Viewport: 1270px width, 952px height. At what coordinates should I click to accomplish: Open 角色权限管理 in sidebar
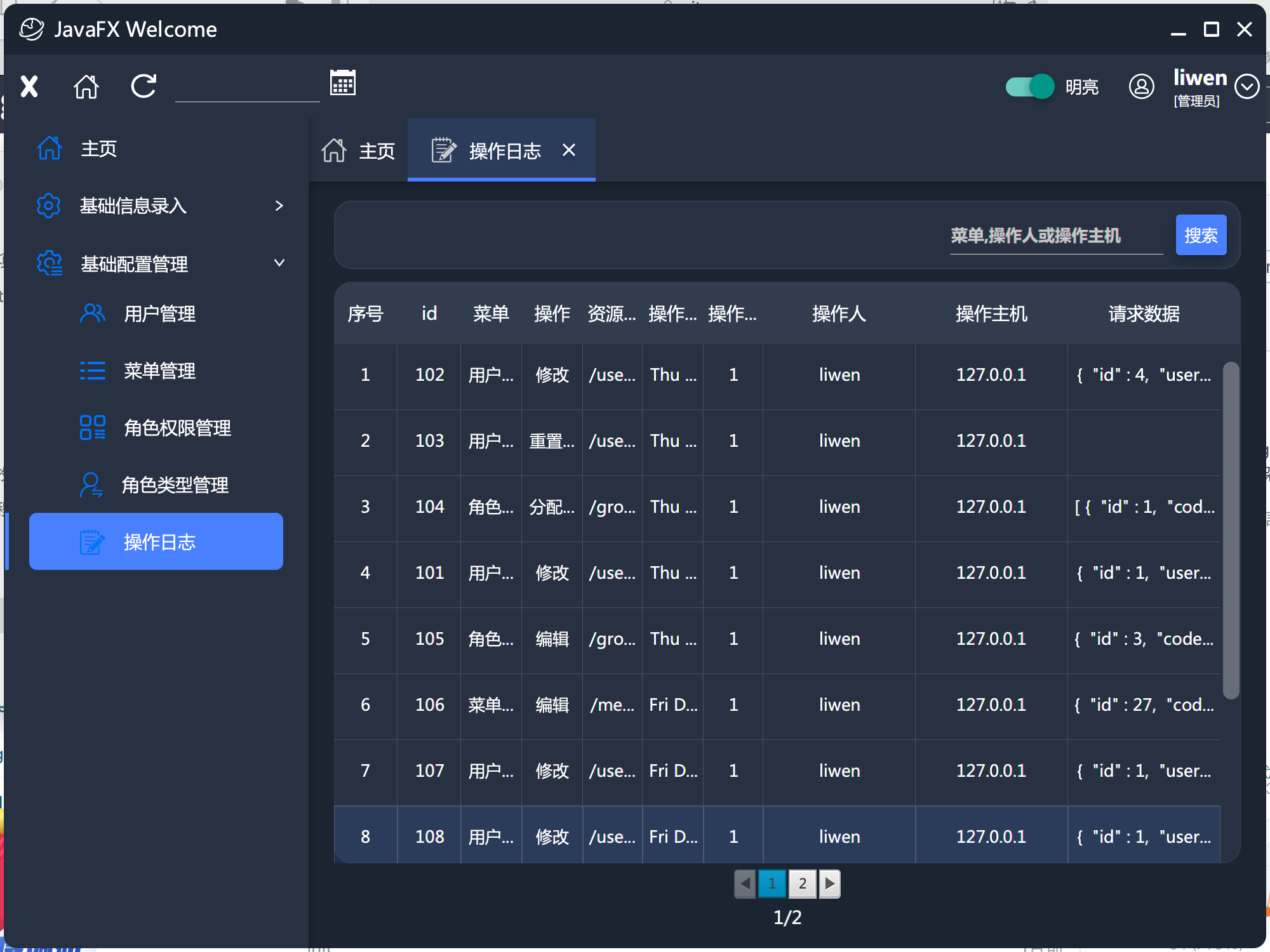pyautogui.click(x=177, y=428)
